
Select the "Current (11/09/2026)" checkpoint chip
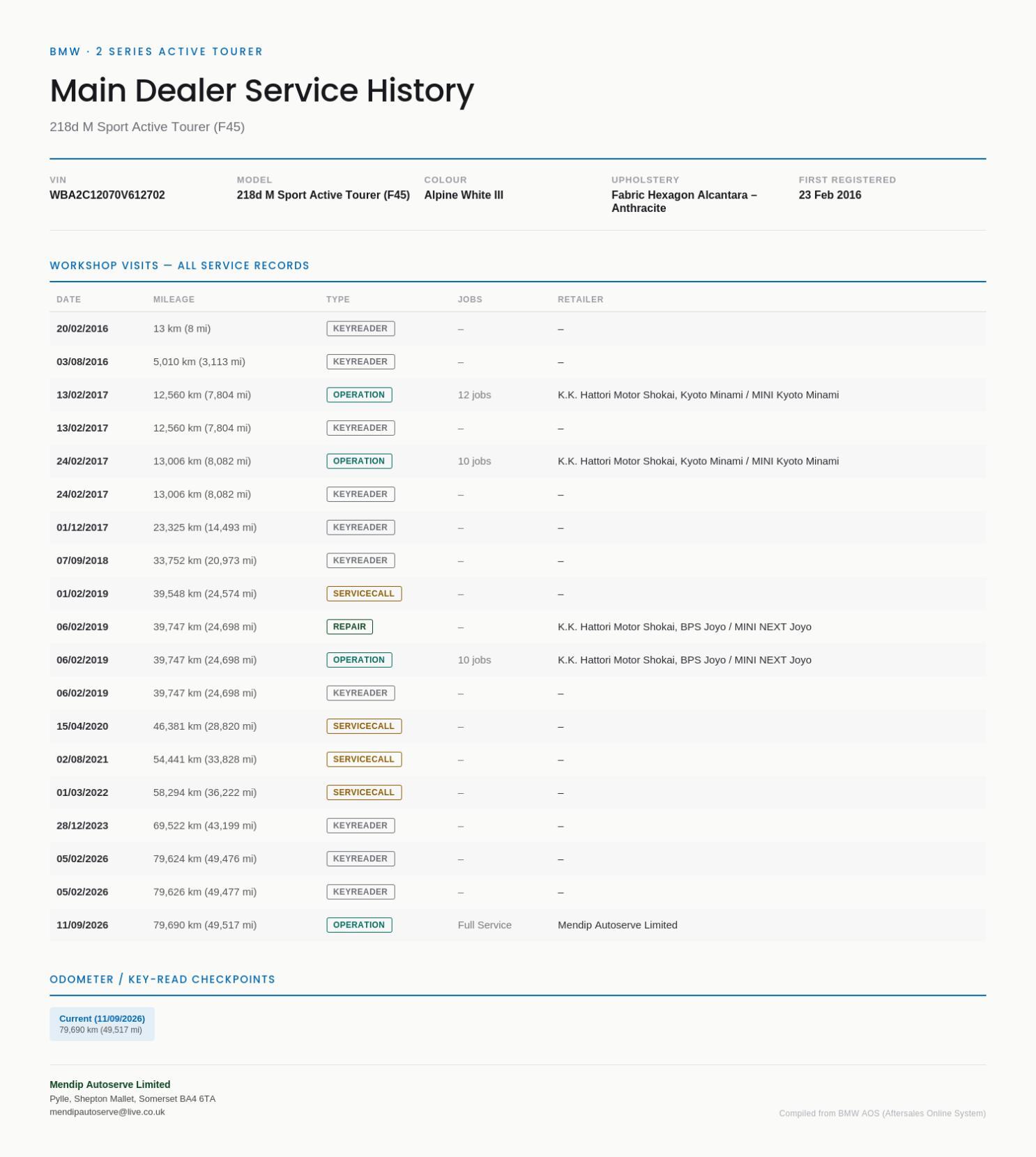point(102,1024)
